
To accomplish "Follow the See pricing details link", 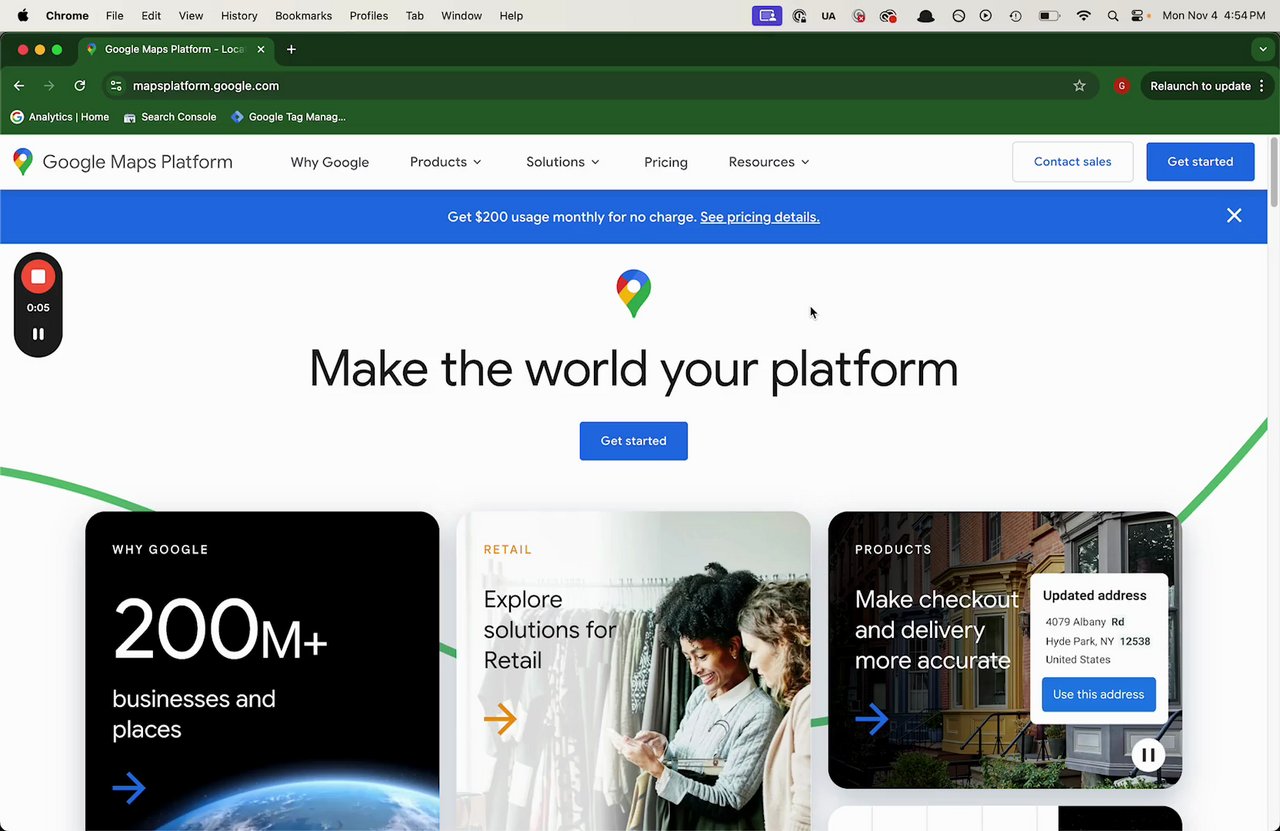I will click(x=760, y=217).
